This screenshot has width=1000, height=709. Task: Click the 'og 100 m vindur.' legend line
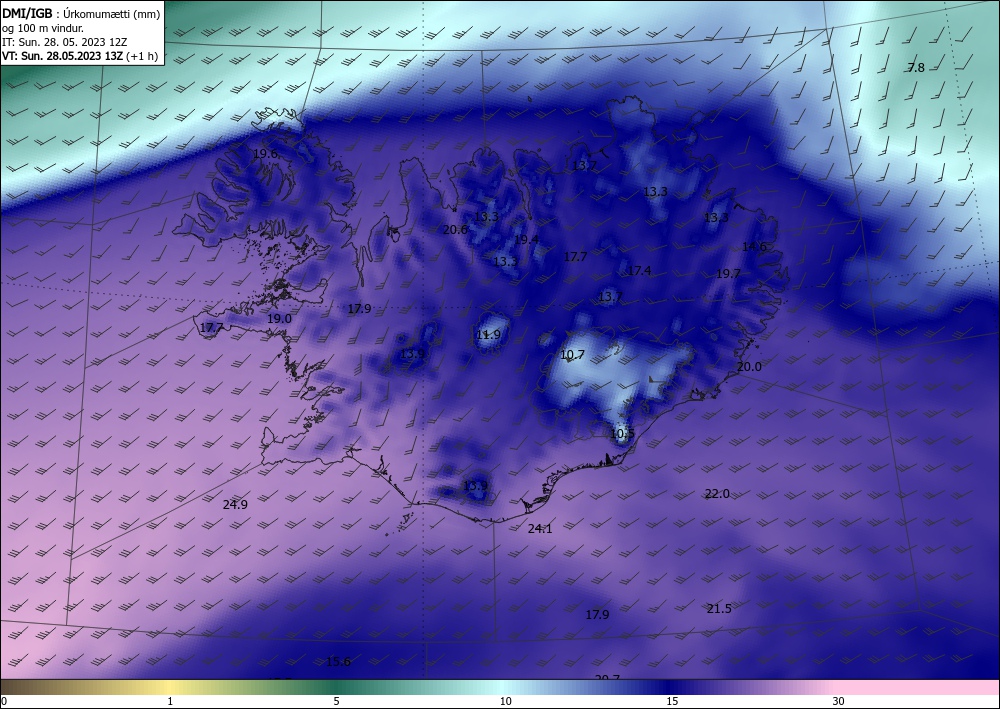(x=43, y=28)
